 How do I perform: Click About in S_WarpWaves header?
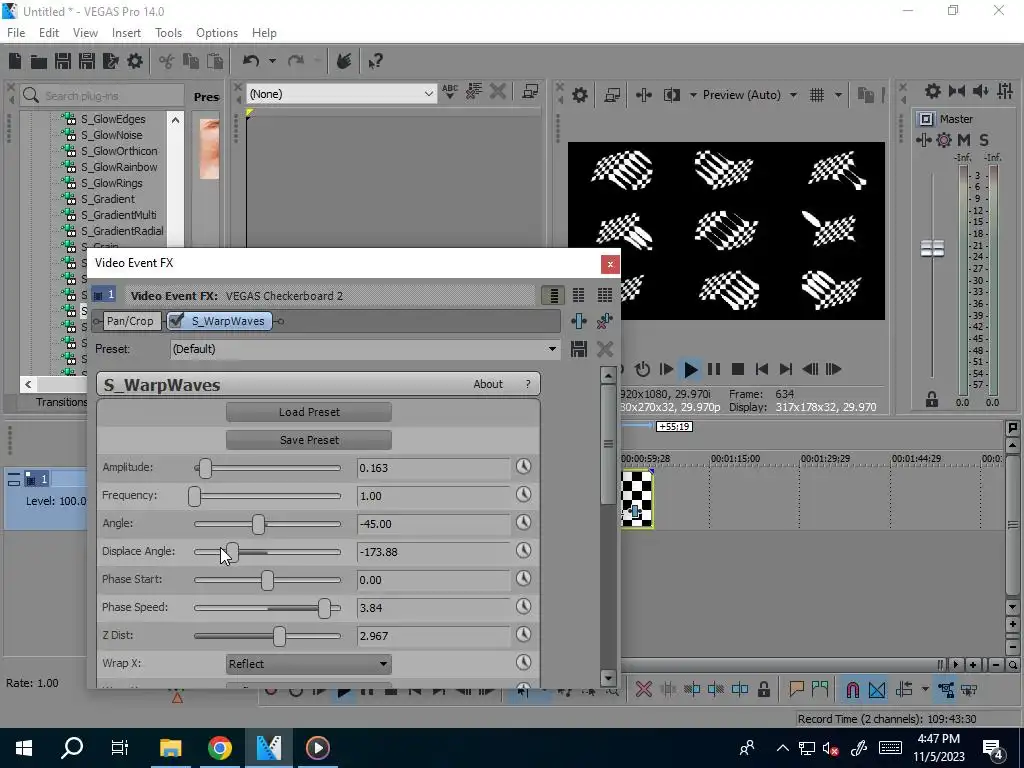point(488,384)
